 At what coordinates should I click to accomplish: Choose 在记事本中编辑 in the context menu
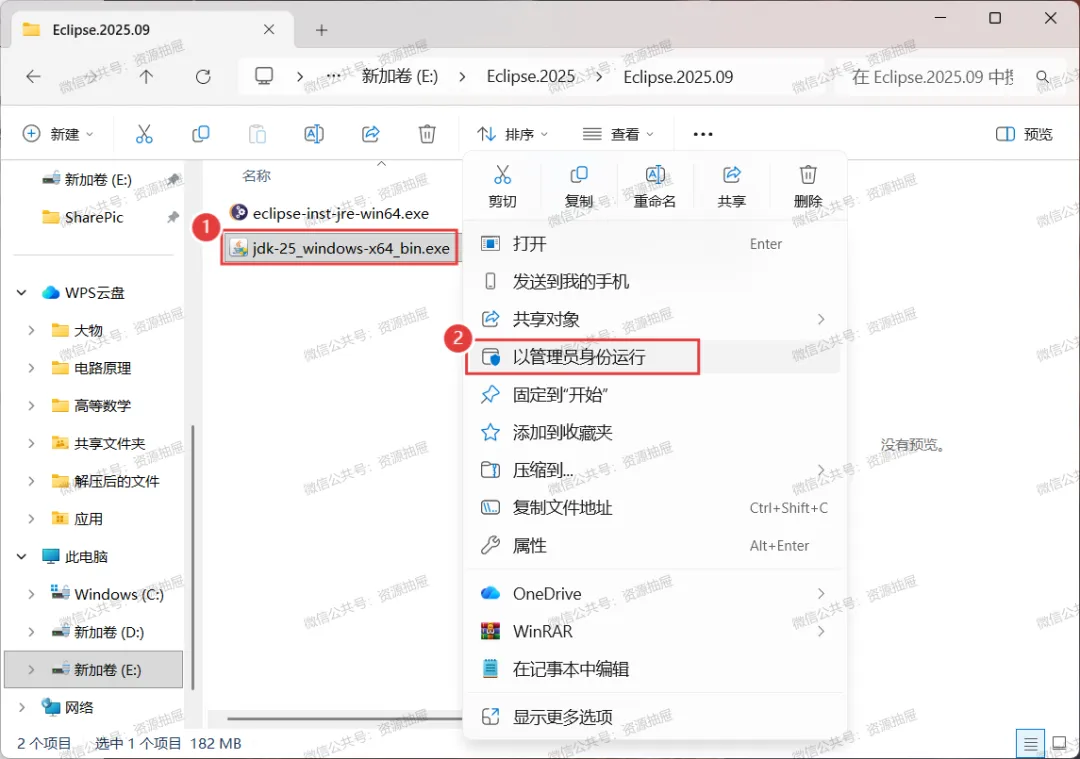click(x=653, y=669)
